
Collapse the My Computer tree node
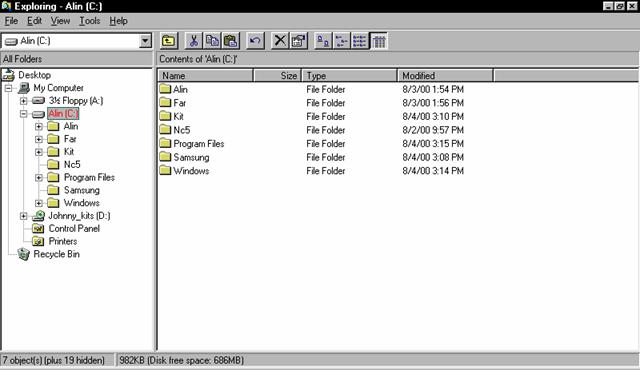[x=9, y=88]
